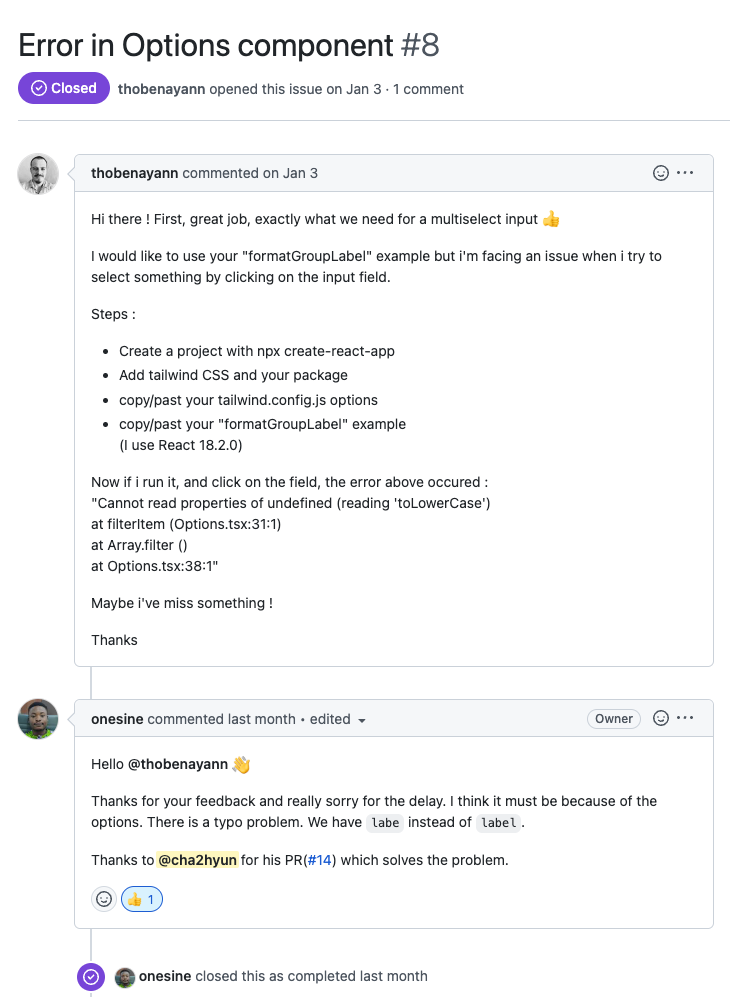Click onesine's large profile avatar
Image resolution: width=730 pixels, height=997 pixels.
(38, 719)
